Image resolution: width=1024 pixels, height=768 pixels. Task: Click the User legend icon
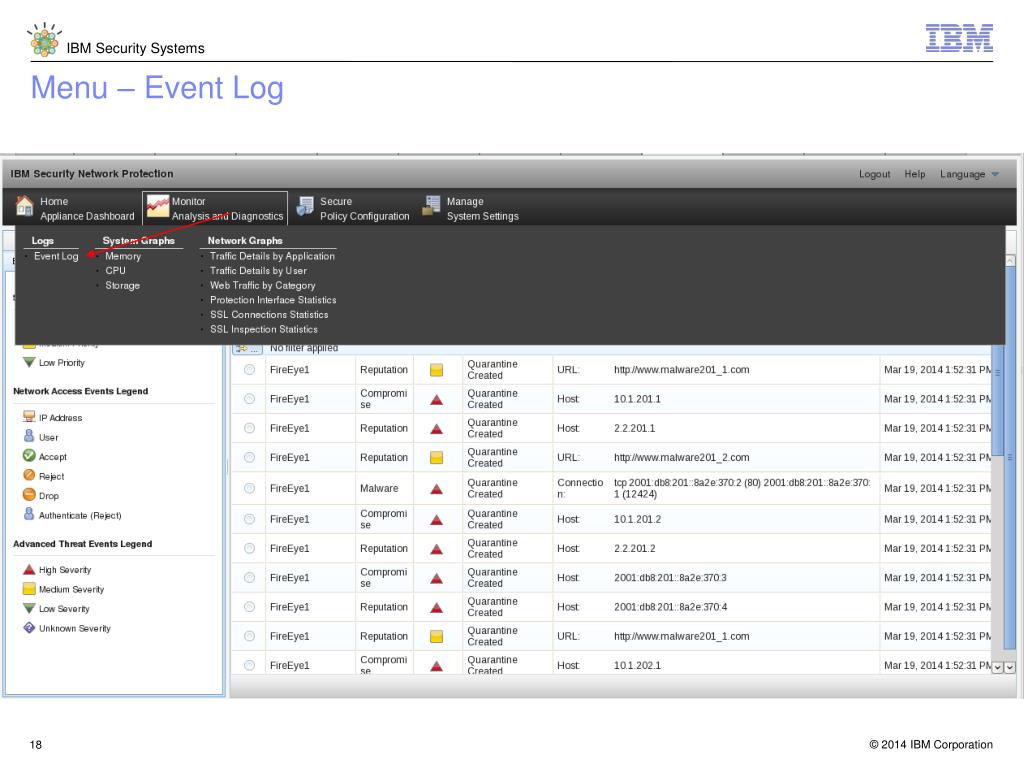pos(29,436)
